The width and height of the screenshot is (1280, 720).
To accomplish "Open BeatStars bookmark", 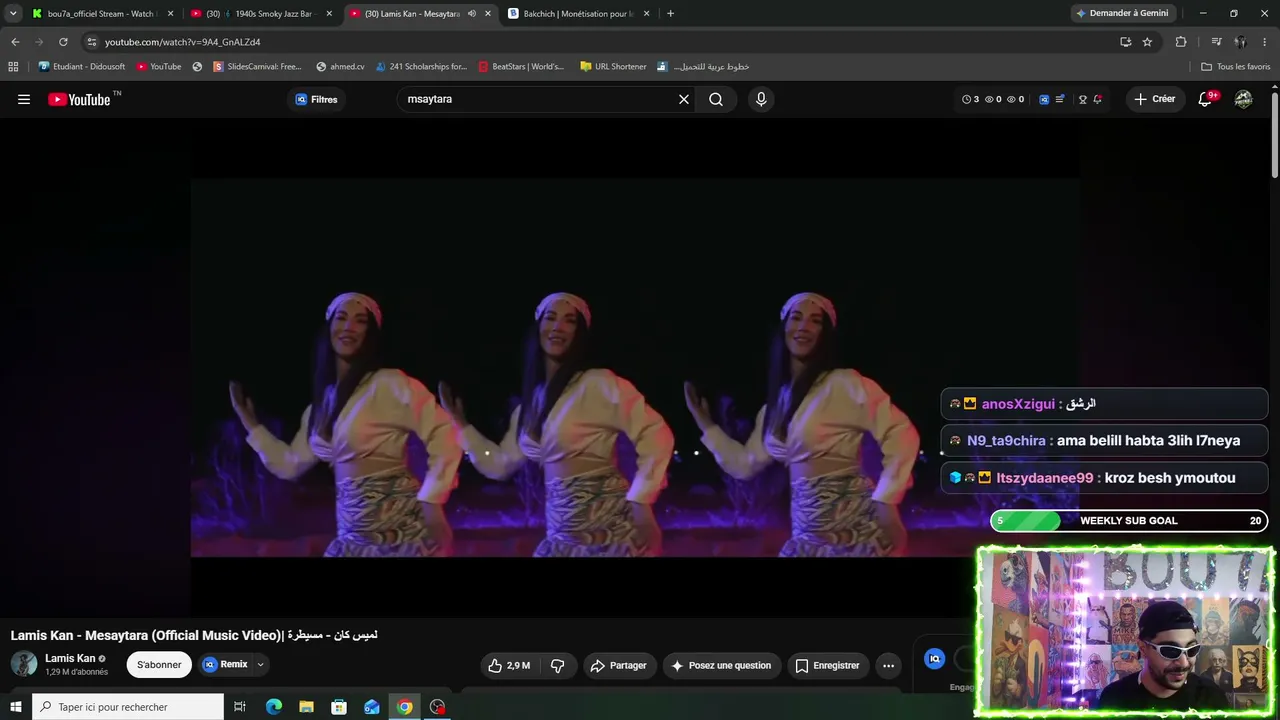I will coord(521,67).
